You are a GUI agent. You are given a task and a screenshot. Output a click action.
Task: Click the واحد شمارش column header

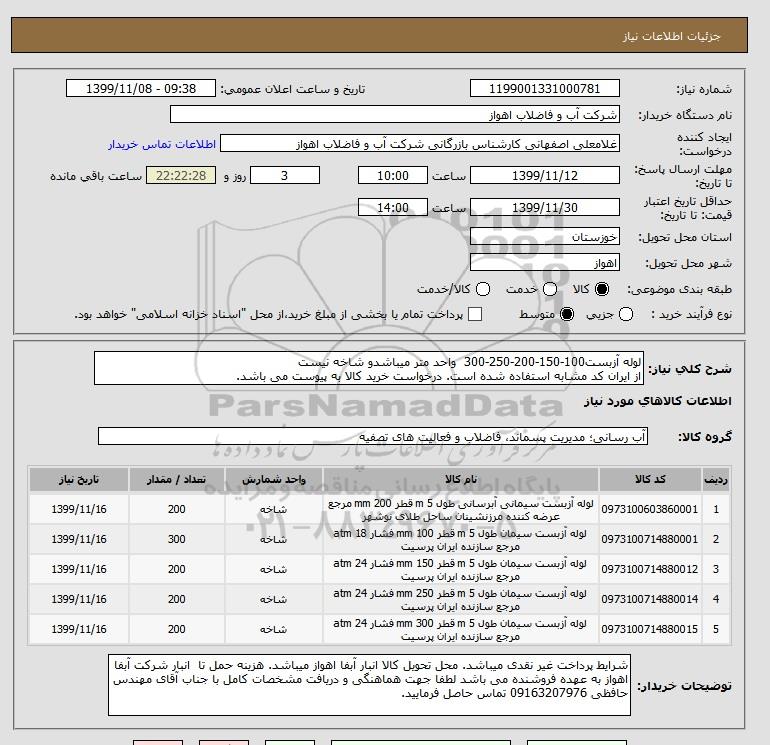point(274,479)
